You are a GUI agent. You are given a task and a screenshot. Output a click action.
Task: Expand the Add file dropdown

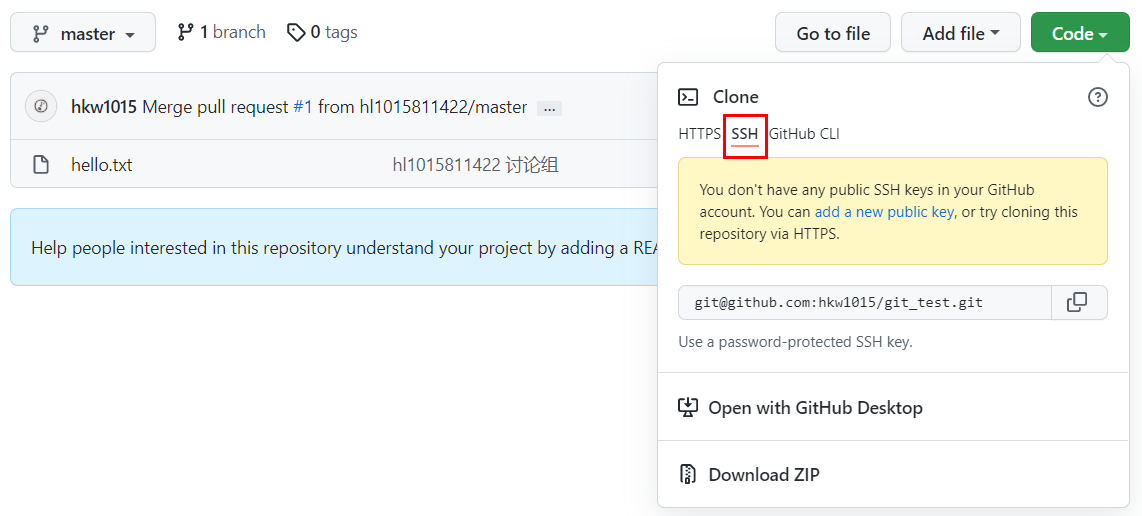pos(961,33)
